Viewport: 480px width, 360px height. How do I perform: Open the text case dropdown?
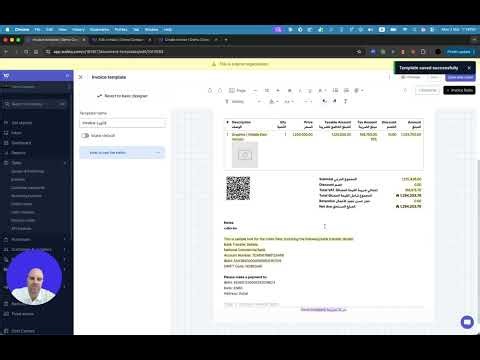pos(289,101)
